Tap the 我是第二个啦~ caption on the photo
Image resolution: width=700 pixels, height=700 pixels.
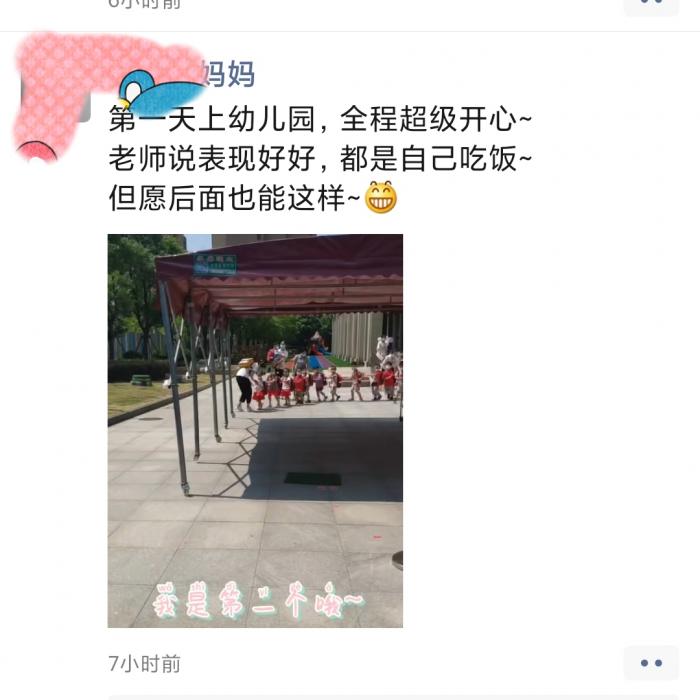[258, 600]
